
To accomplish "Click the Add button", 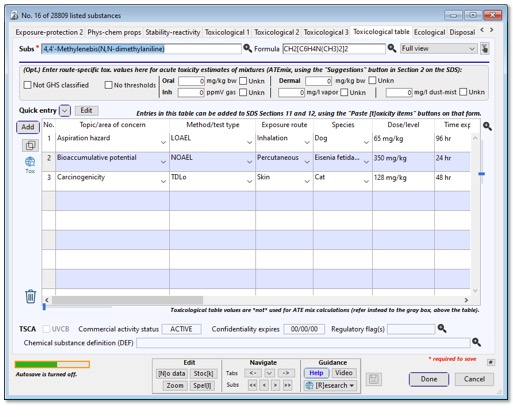I will pos(28,127).
